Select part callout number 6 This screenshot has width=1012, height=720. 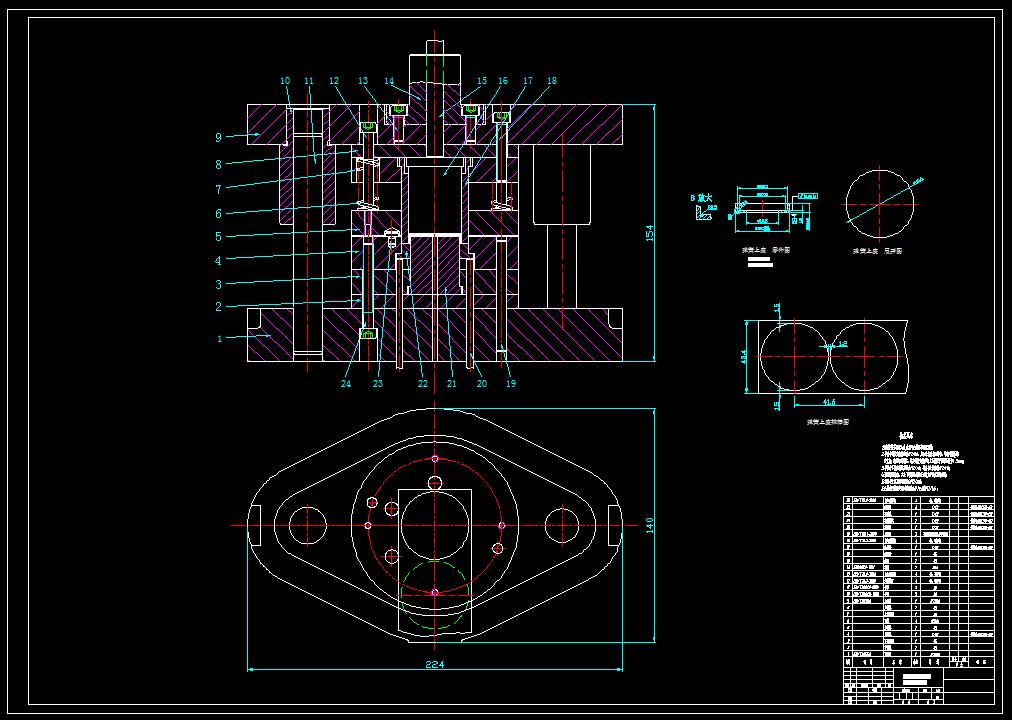[218, 214]
